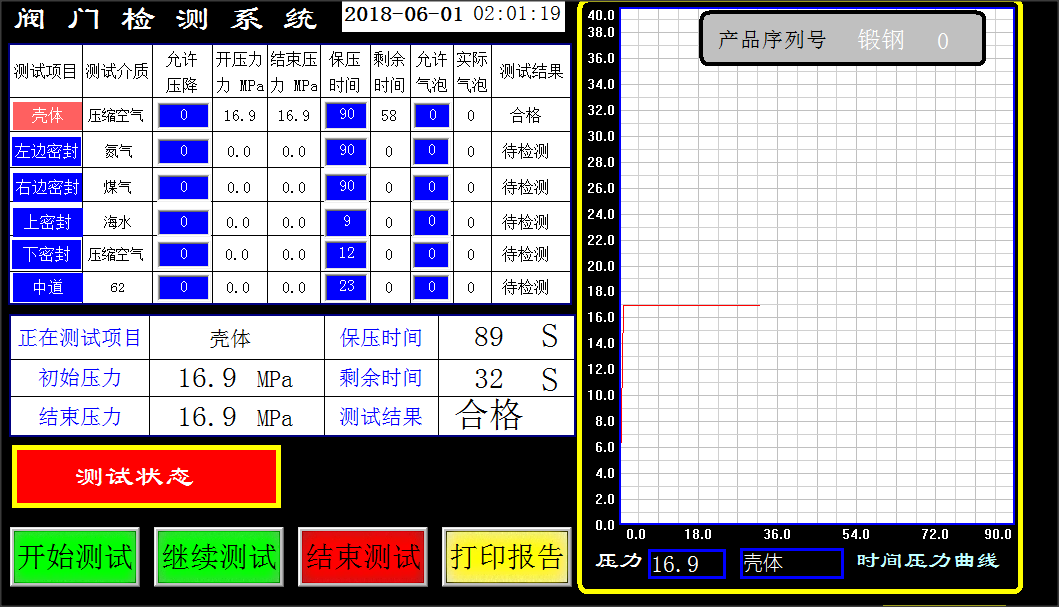Click the 开始测试 start test button
Screen dimensions: 1059x607
tap(74, 557)
